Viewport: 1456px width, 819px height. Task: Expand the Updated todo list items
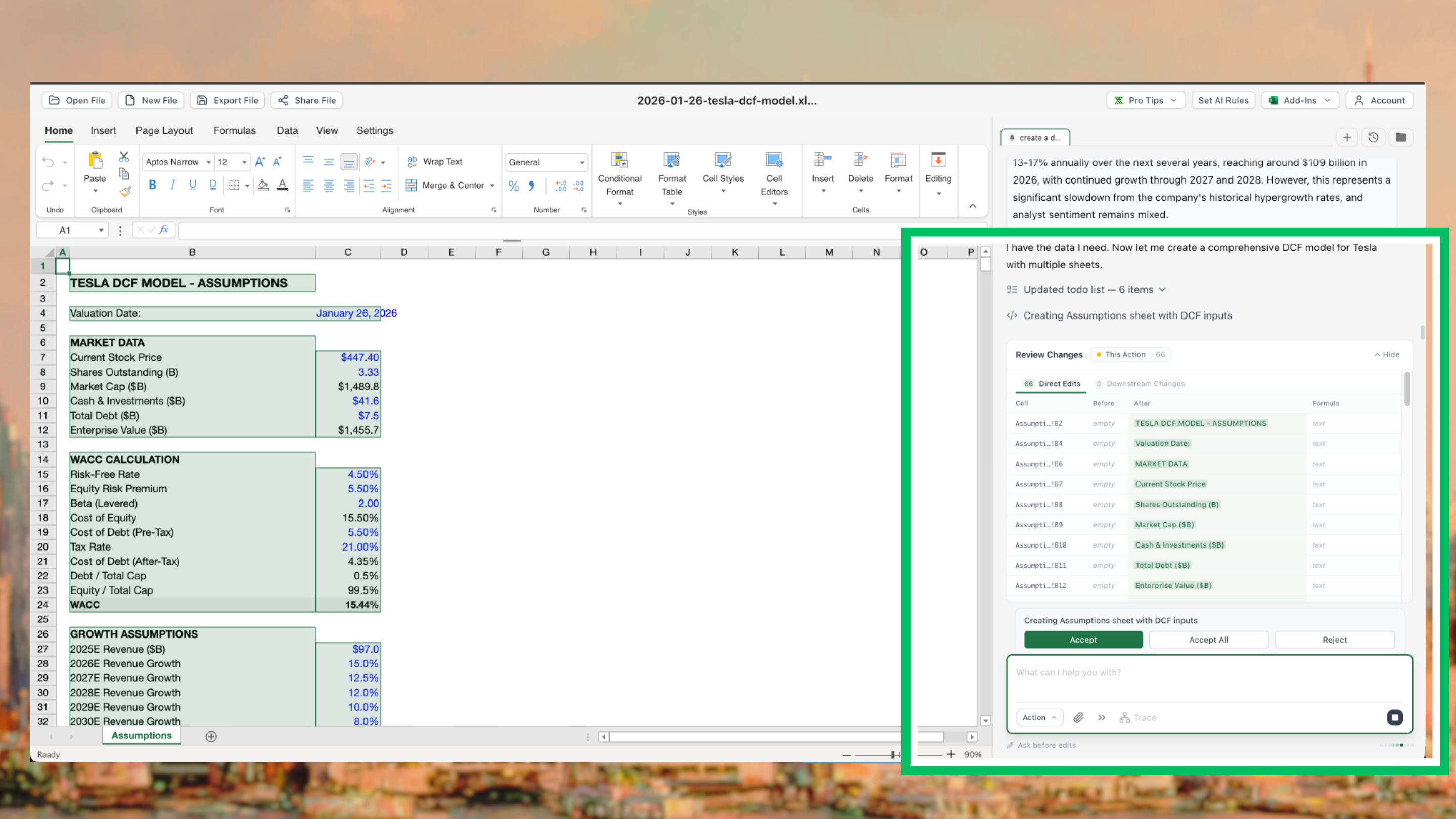tap(1086, 289)
